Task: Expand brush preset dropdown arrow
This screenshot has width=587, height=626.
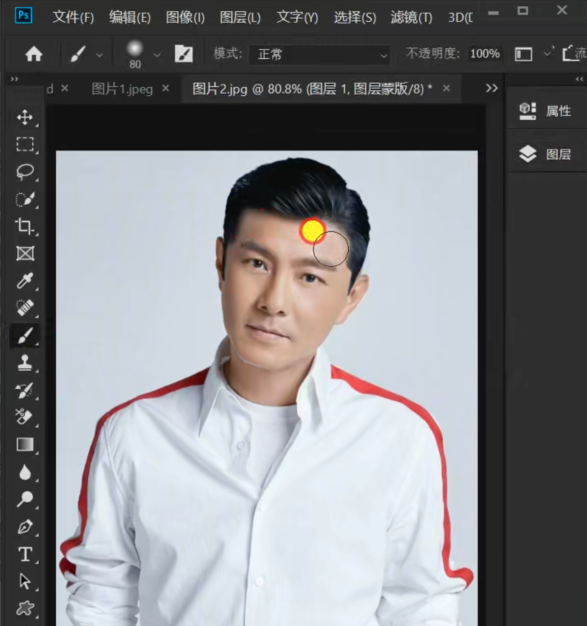Action: [157, 55]
